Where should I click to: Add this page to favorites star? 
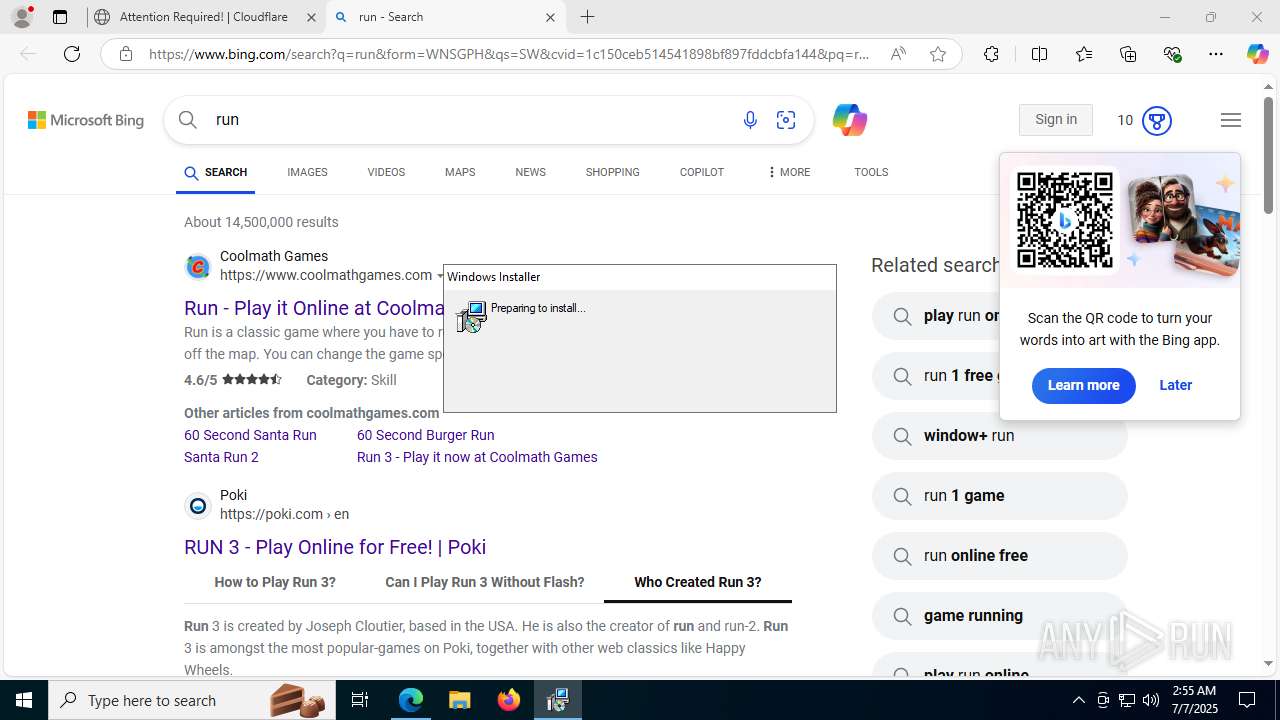coord(938,54)
